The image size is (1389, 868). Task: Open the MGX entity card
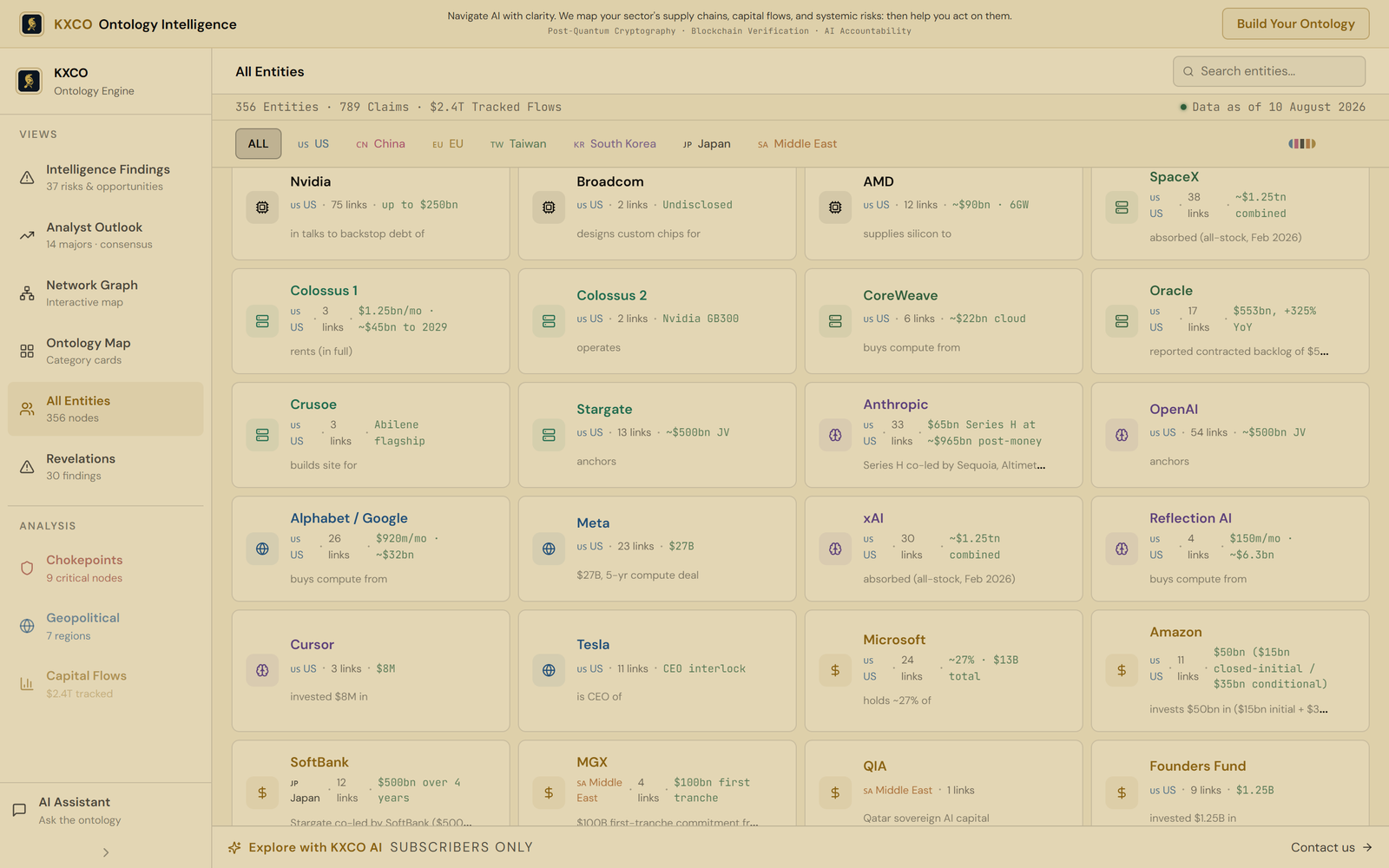pyautogui.click(x=657, y=783)
